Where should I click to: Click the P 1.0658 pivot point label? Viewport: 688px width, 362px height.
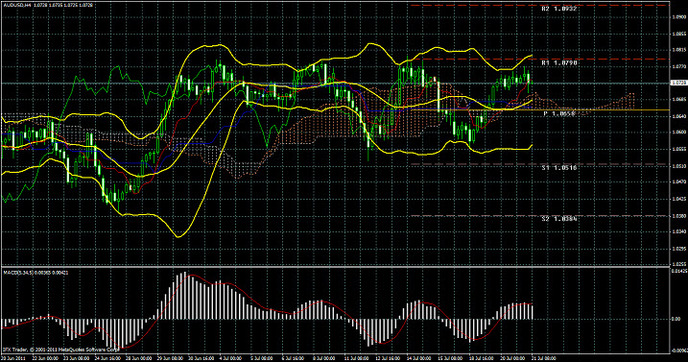tap(559, 114)
